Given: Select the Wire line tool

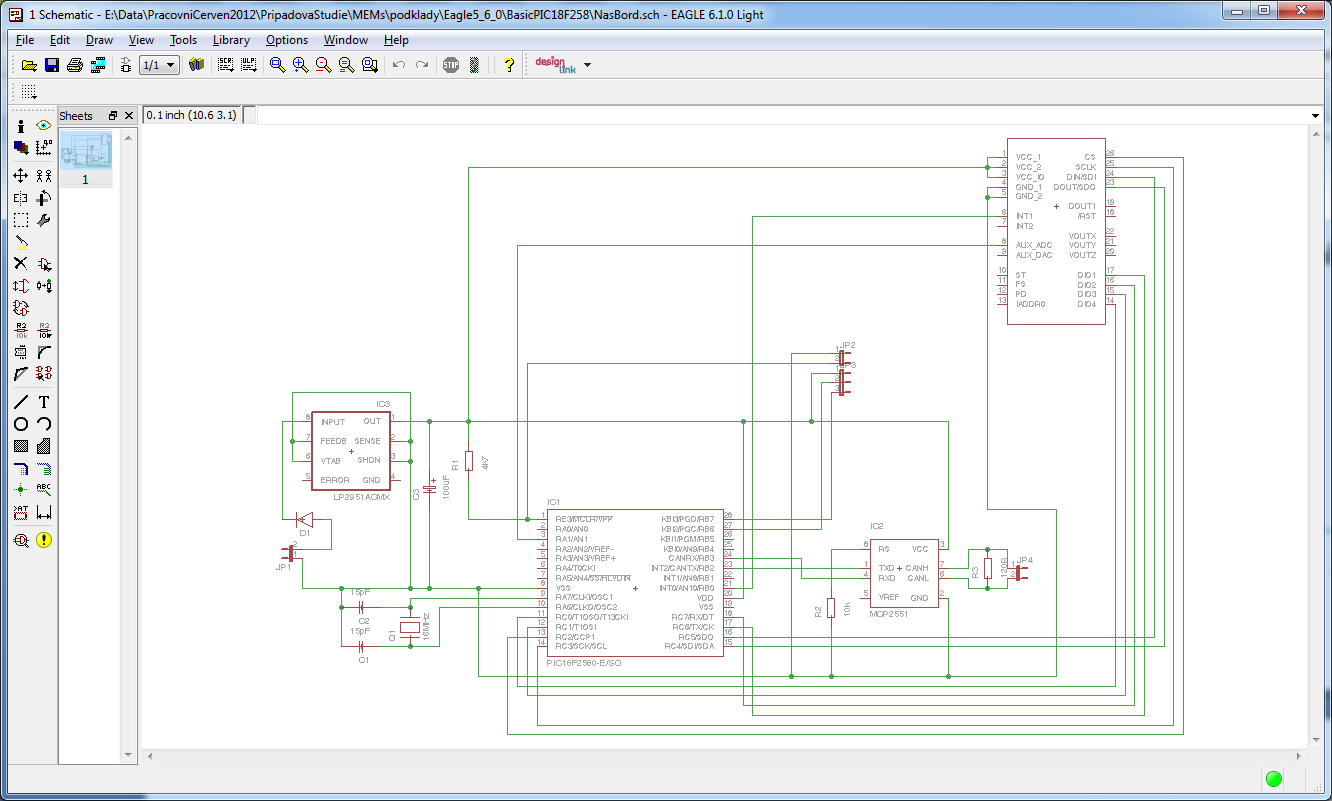Looking at the screenshot, I should point(21,402).
